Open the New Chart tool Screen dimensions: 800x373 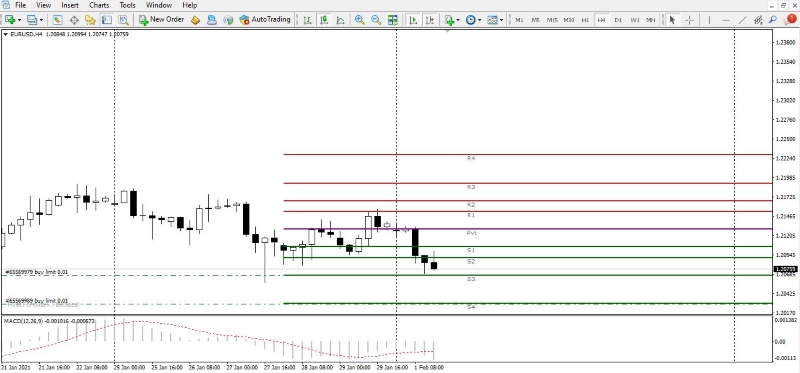[x=10, y=20]
